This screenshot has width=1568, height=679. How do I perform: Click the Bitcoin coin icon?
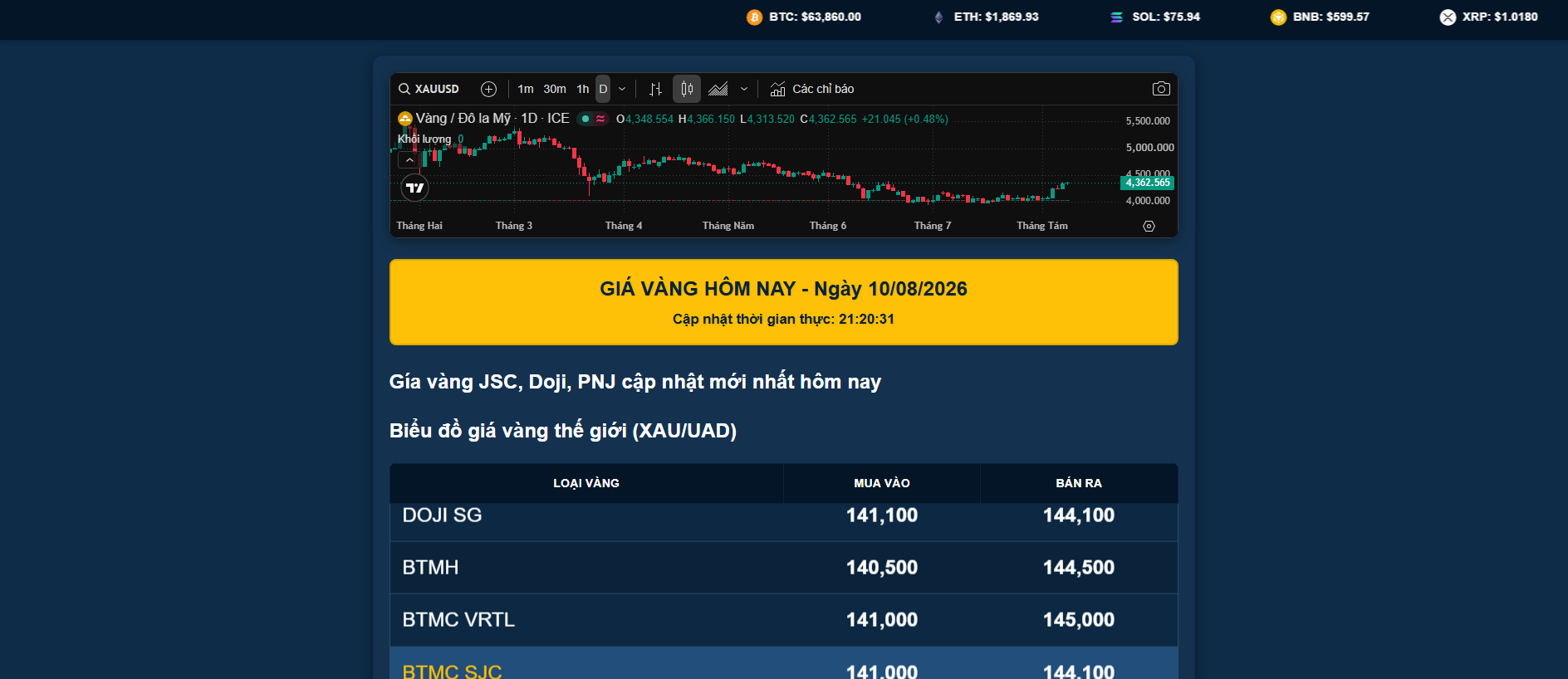[754, 17]
